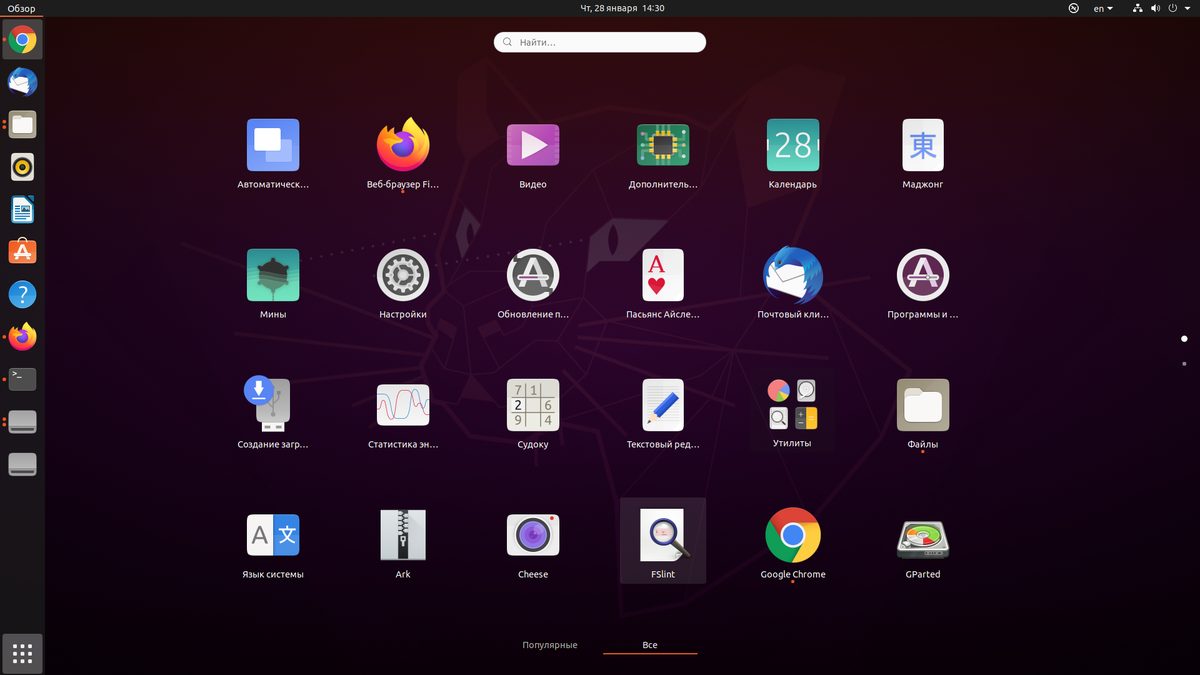This screenshot has height=675, width=1200.
Task: Open Rhythmbox from the dock
Action: pos(22,167)
